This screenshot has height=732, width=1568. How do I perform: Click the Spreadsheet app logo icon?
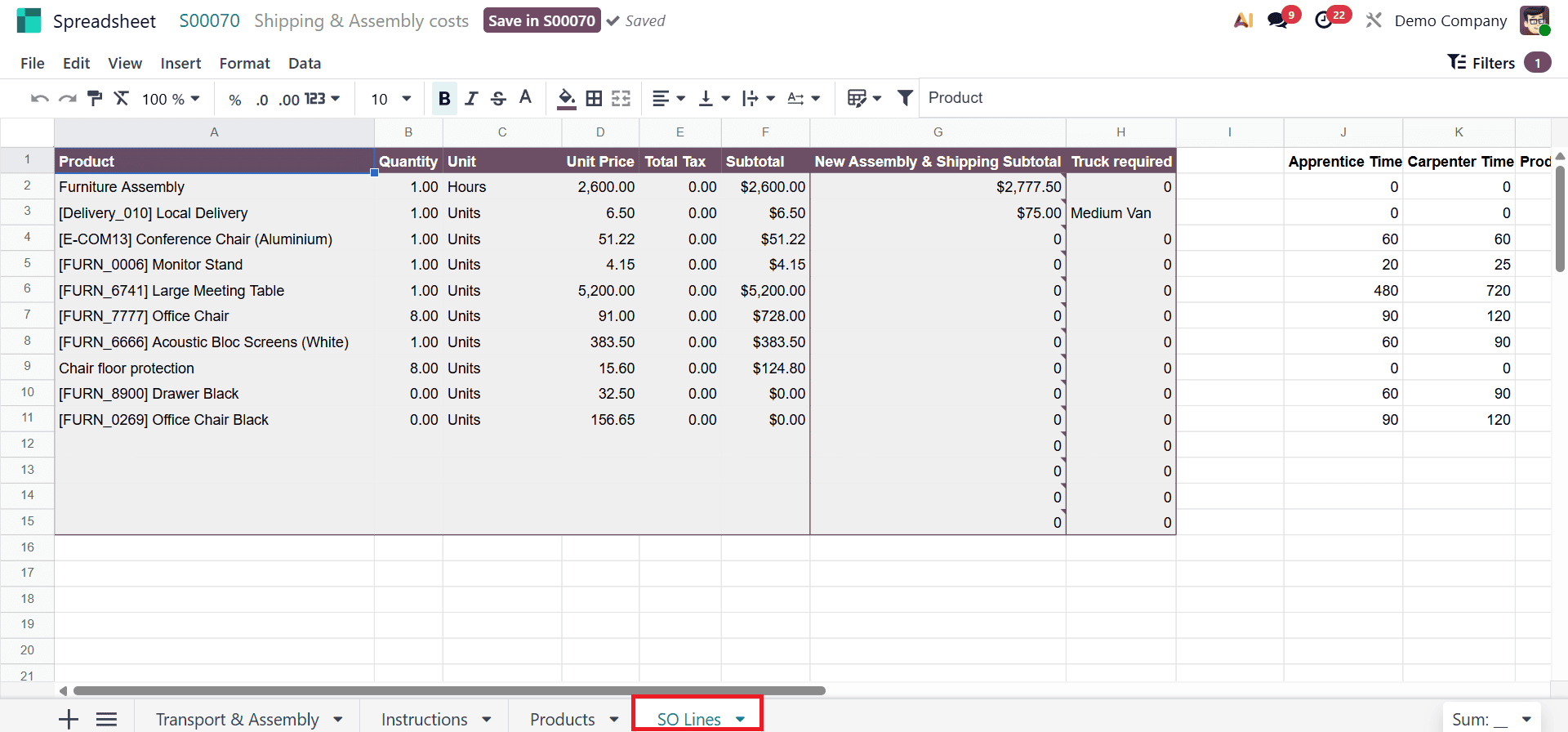click(29, 20)
